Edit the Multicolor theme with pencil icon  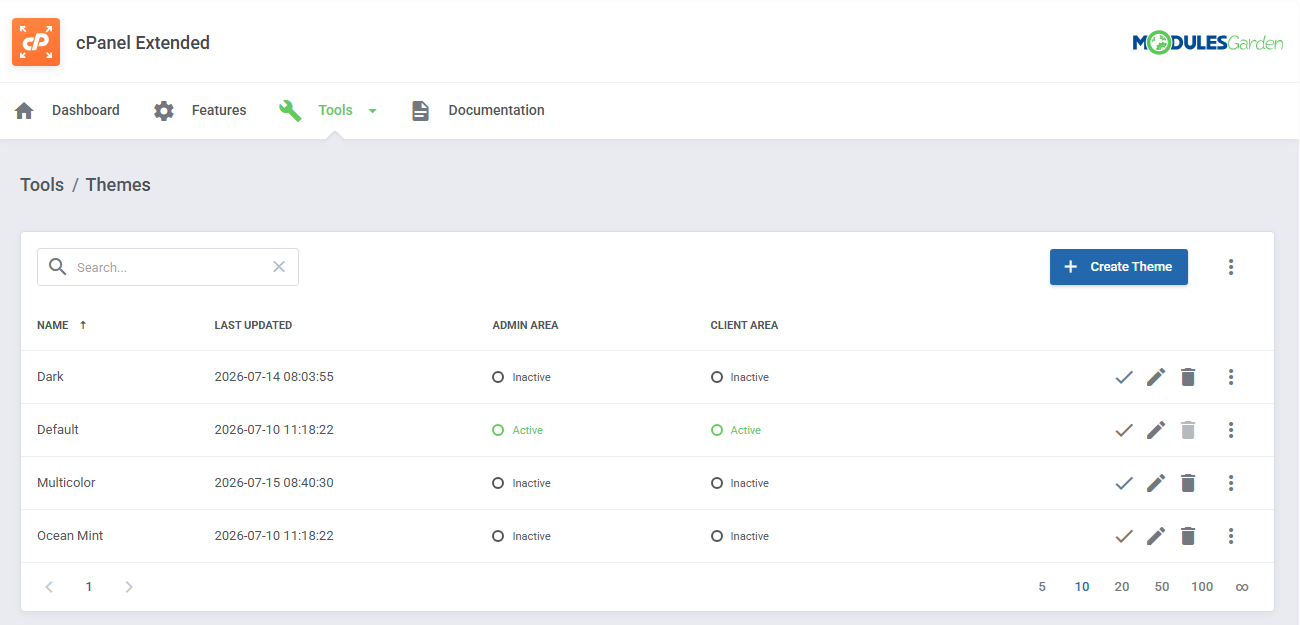(x=1156, y=483)
